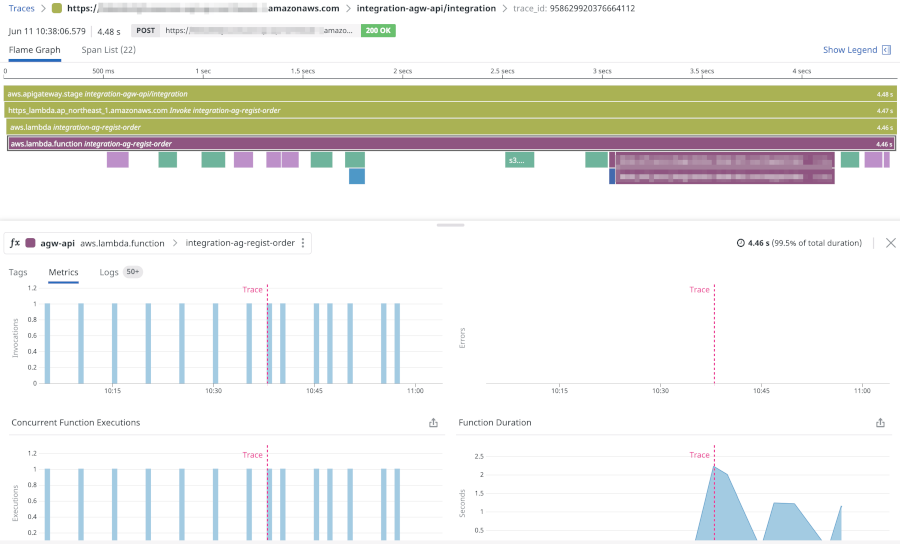Click the Trace marker in Function Duration chart
This screenshot has height=544, width=900.
pos(699,455)
